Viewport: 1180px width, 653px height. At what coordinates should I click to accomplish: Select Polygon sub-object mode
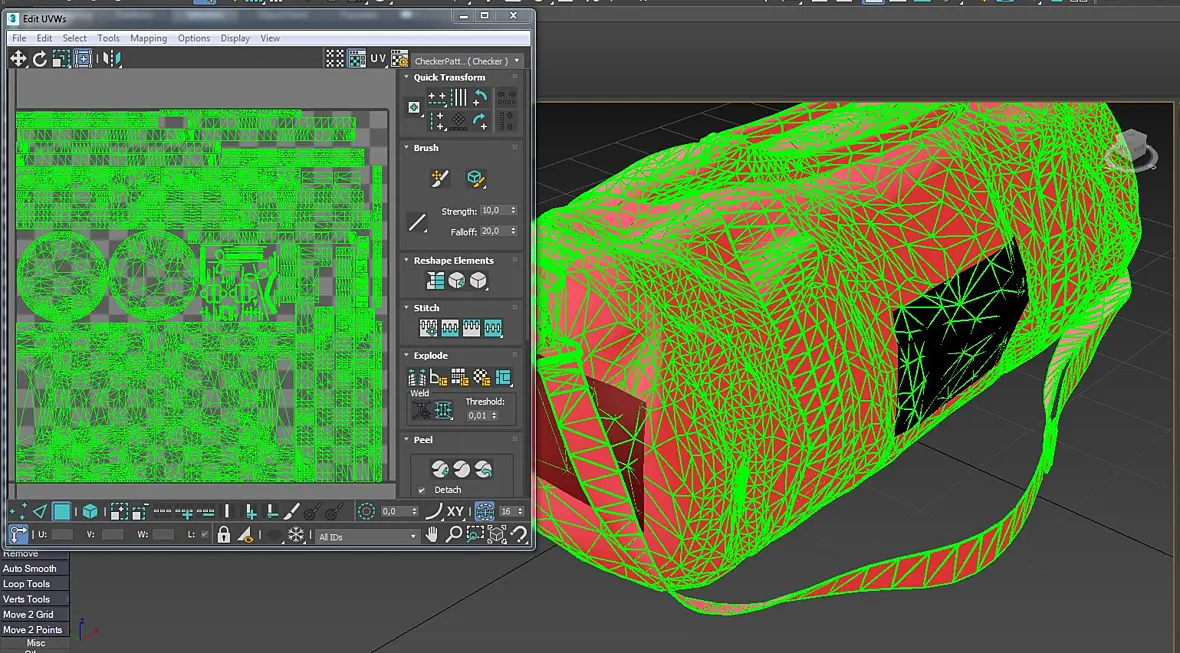click(62, 512)
